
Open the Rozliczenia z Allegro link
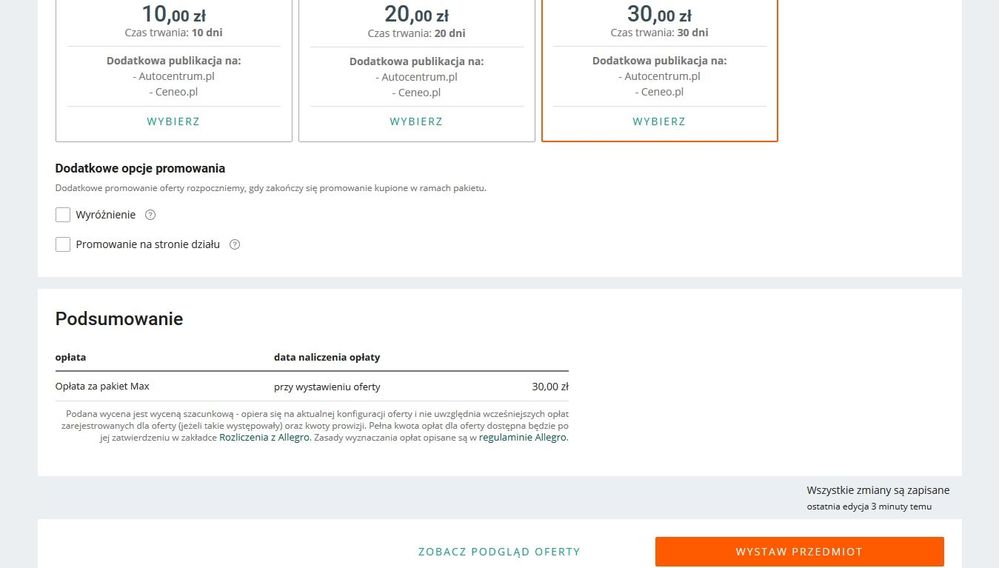[264, 438]
